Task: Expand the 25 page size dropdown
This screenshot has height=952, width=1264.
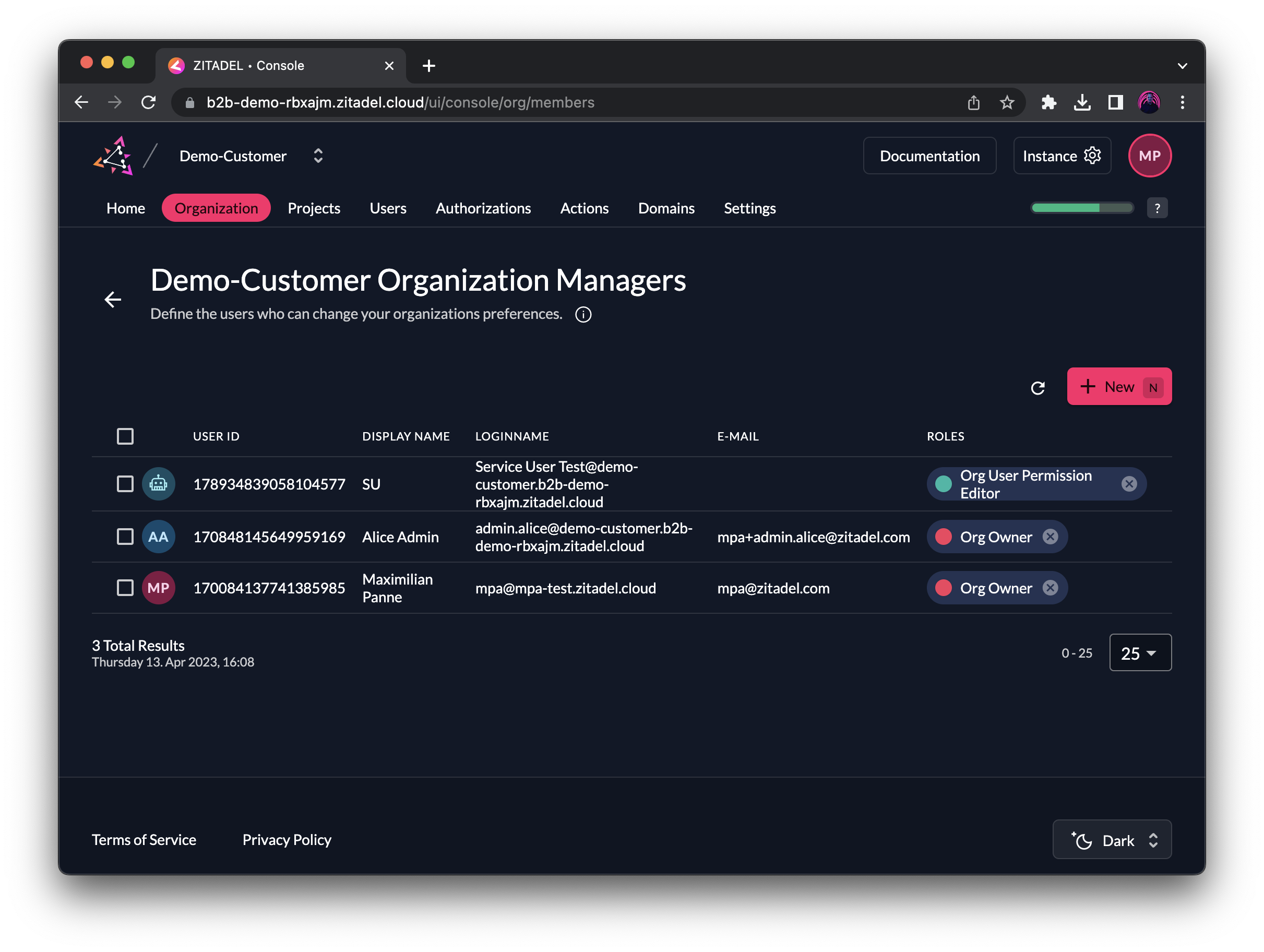Action: click(x=1139, y=652)
